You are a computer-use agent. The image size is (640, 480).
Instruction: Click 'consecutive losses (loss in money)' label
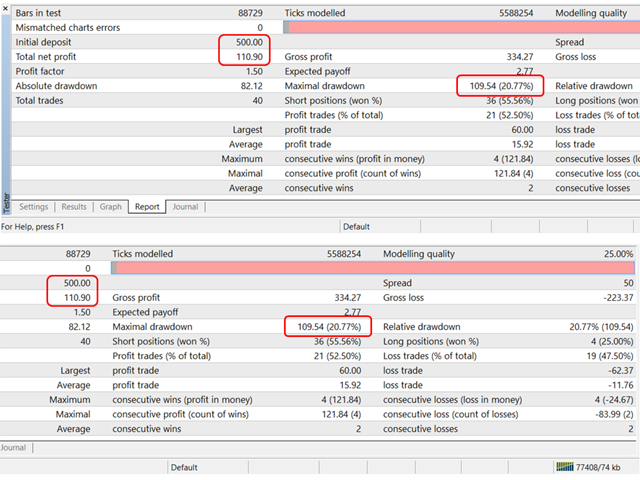[452, 400]
